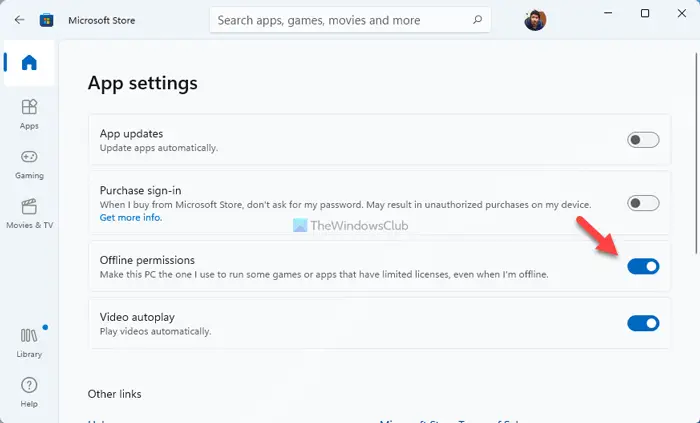700x423 pixels.
Task: Open the Get more info link
Action: pyautogui.click(x=131, y=217)
